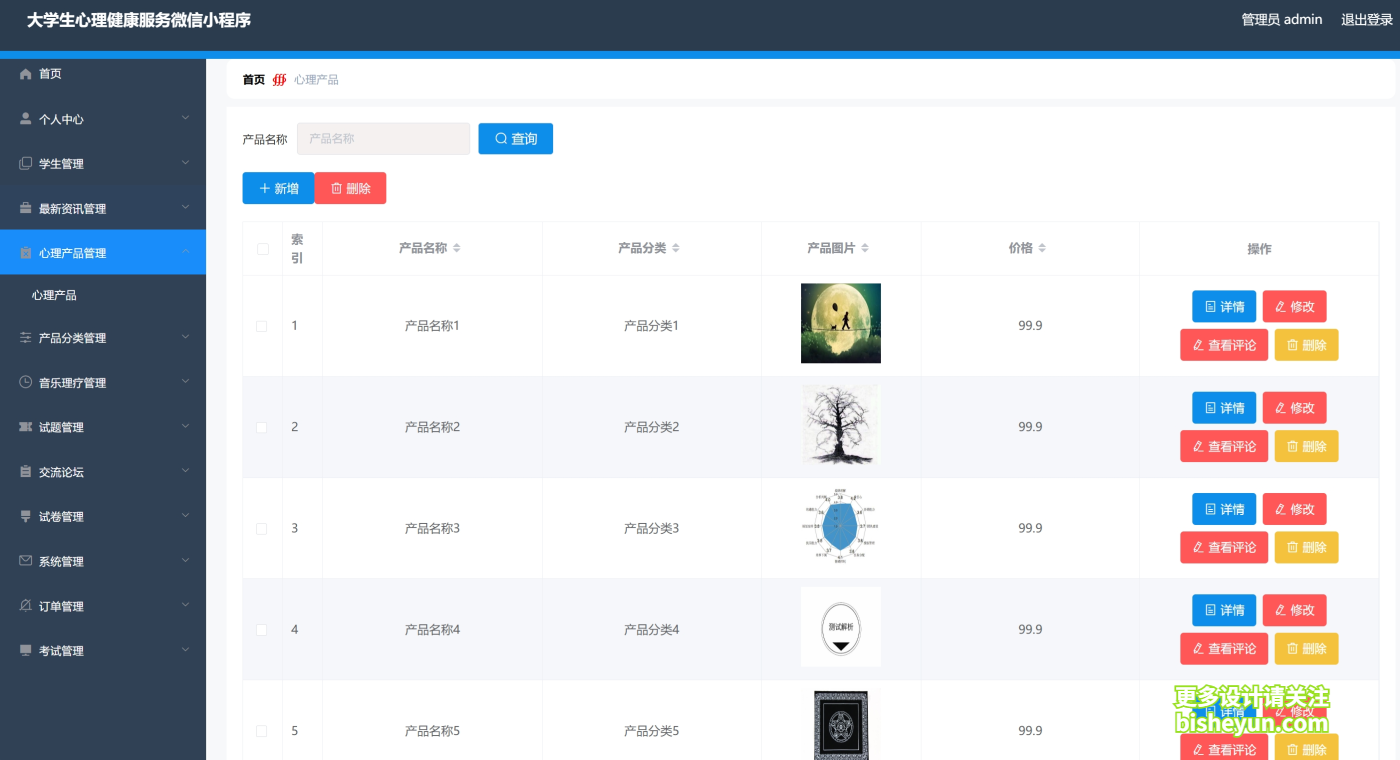Select the checkbox for row 3

(262, 528)
